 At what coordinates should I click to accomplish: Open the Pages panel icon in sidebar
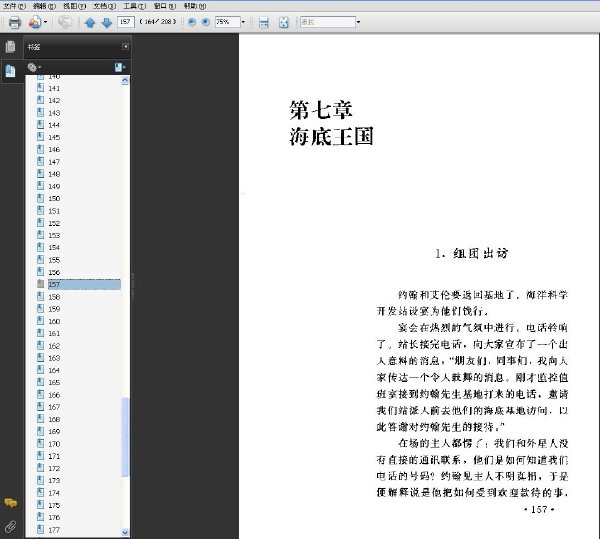[10, 47]
